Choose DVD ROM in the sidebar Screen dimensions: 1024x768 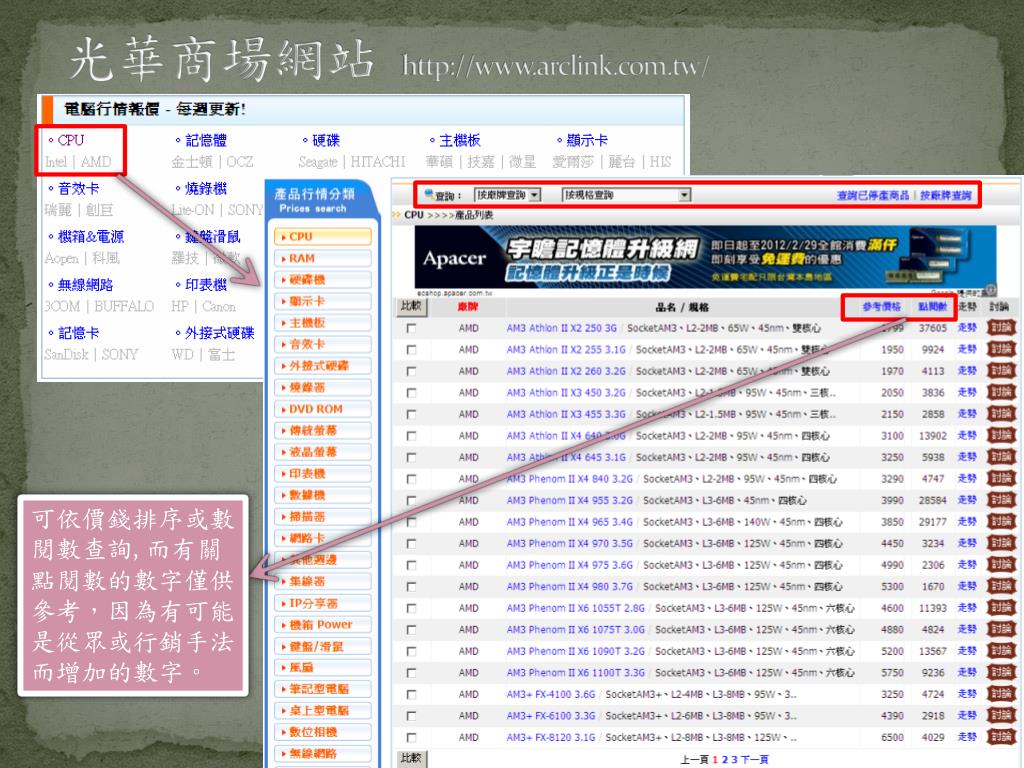click(x=323, y=409)
